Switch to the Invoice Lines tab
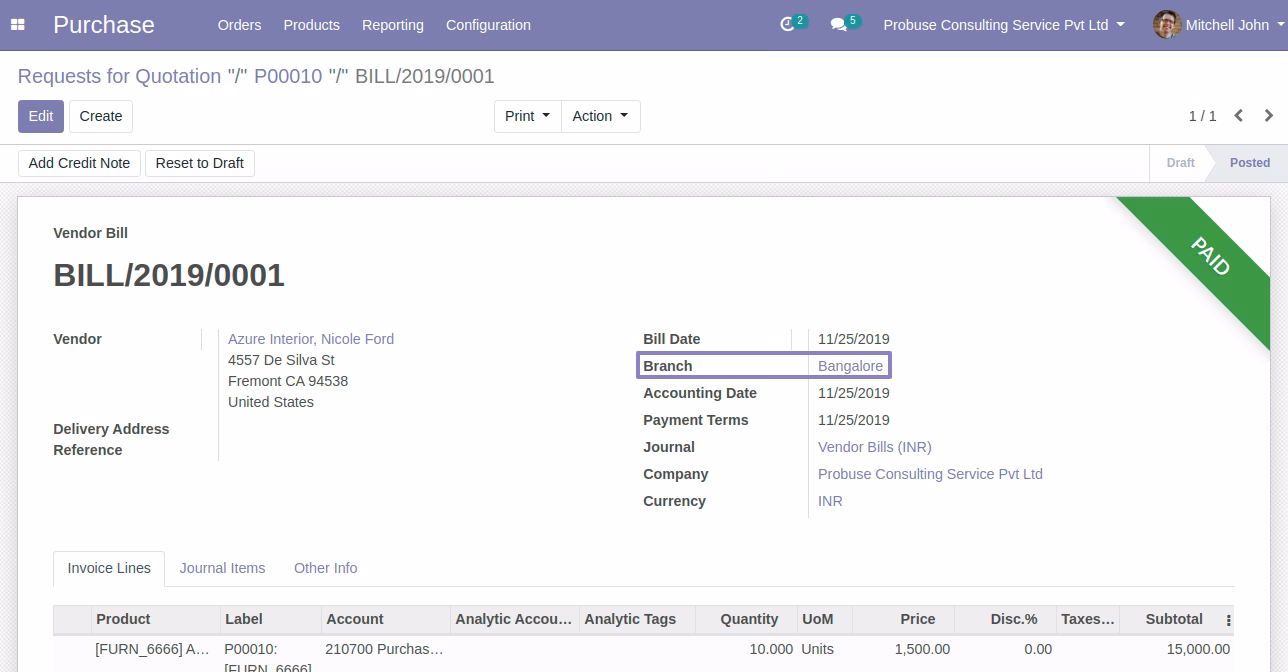1288x672 pixels. click(109, 568)
